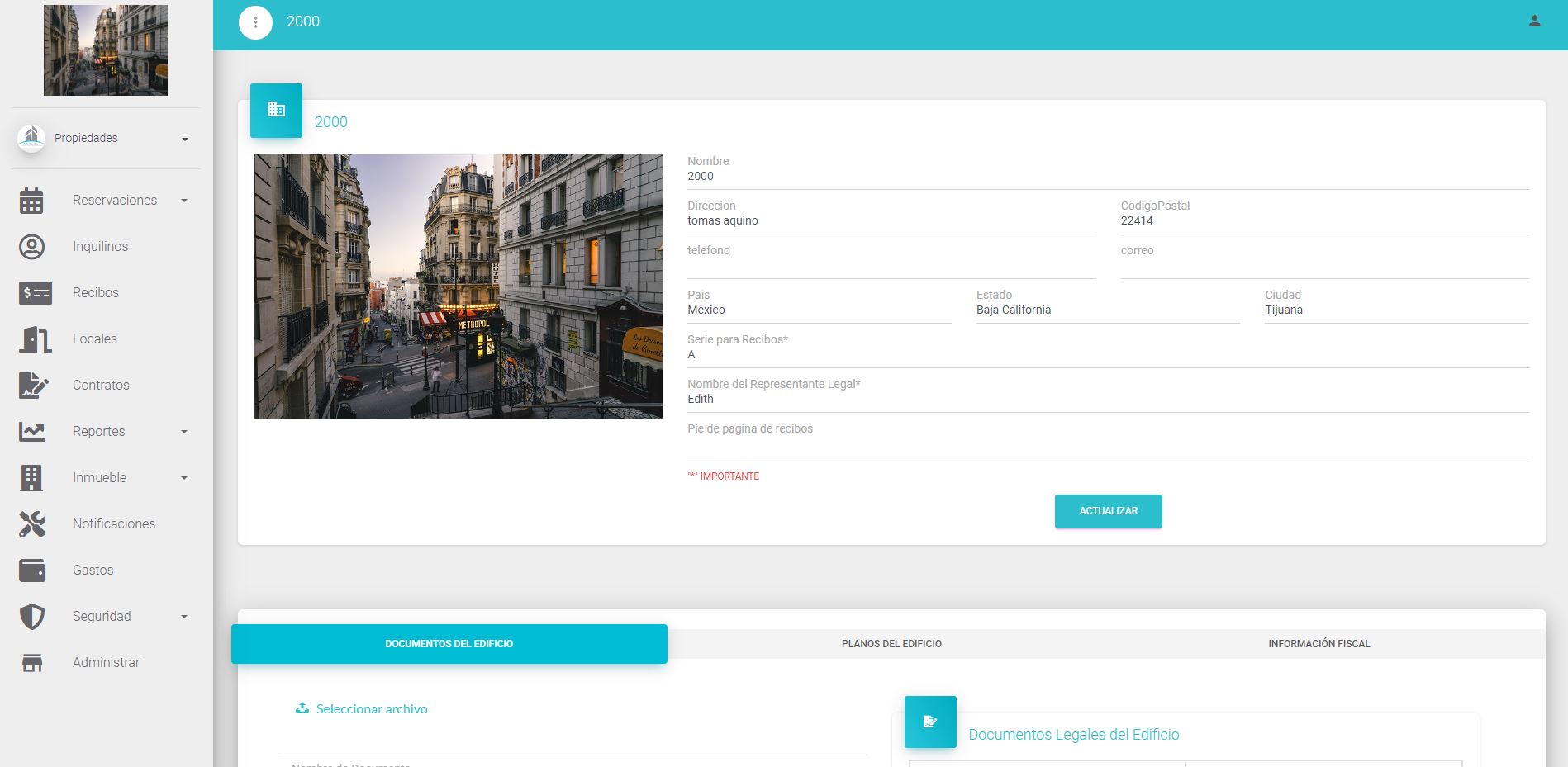
Task: Click the Inmueble building icon
Action: (31, 478)
